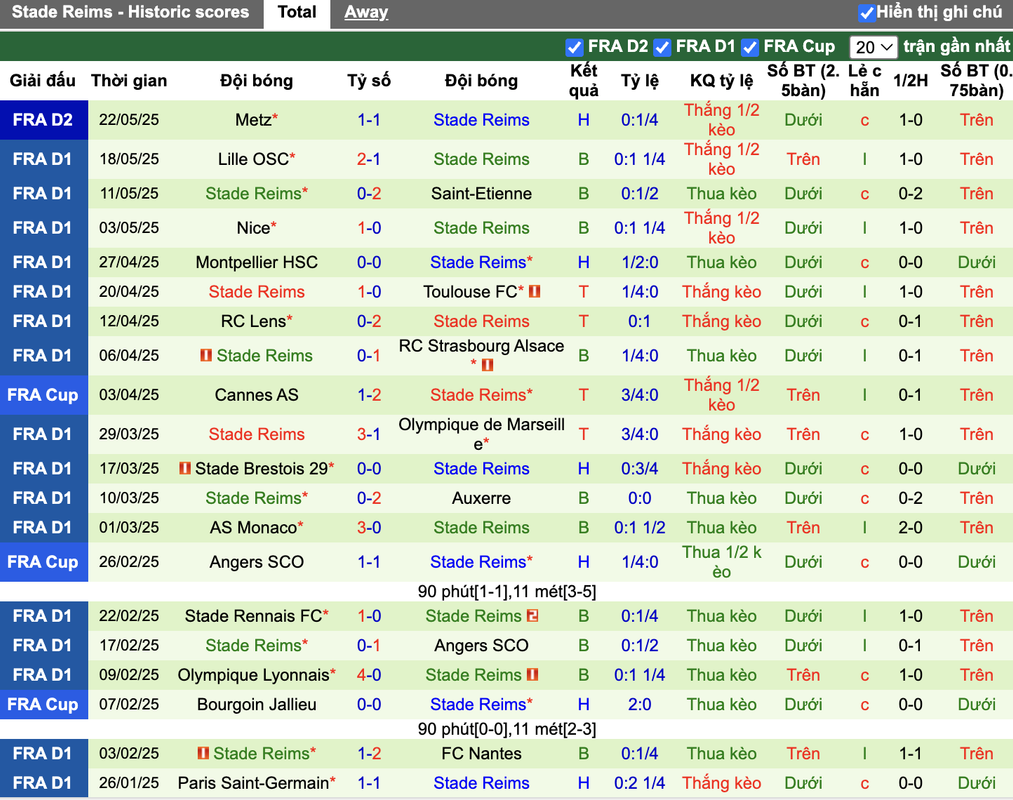Screen dimensions: 1013x800
Task: Click the red card icon after Stade Reims on 09/02/25
Action: pyautogui.click(x=532, y=675)
